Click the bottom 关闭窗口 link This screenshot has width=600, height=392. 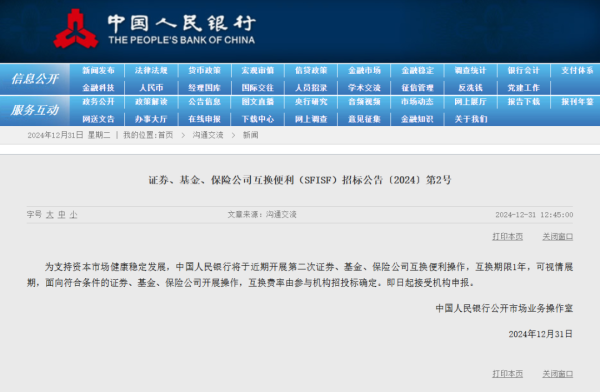tap(558, 374)
